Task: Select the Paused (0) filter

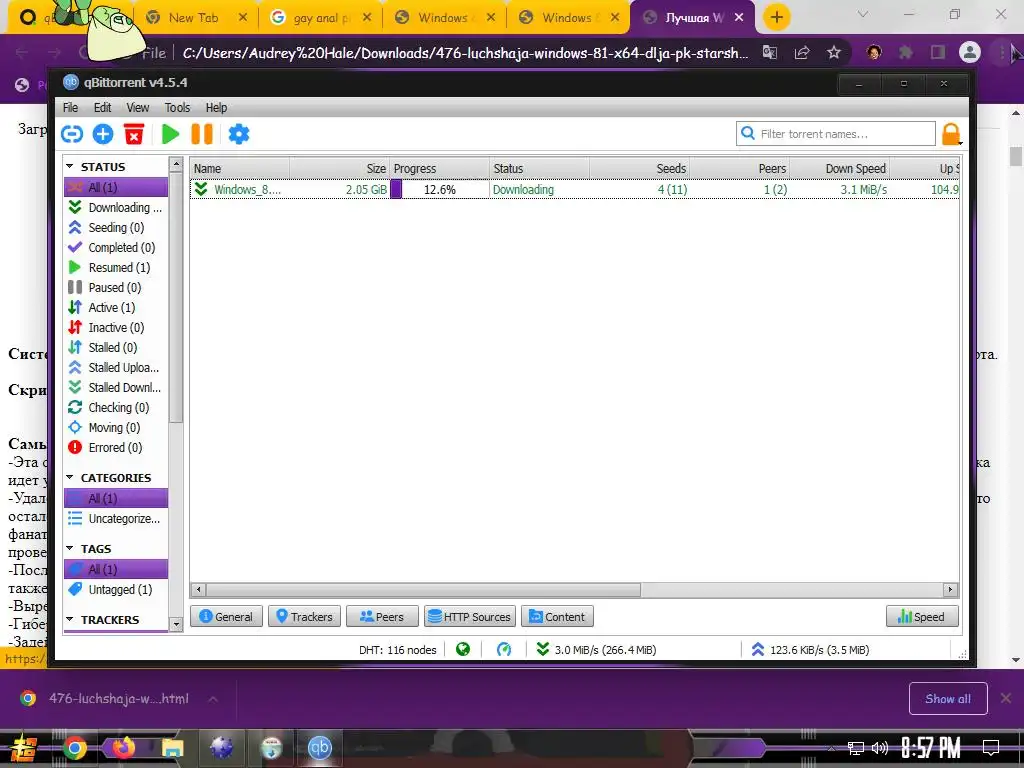Action: coord(116,287)
